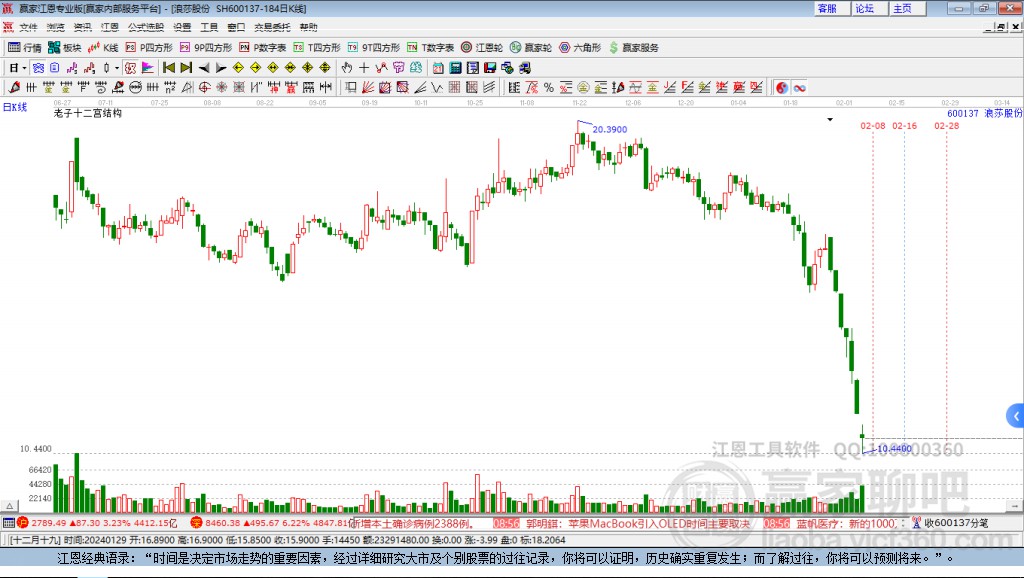The width and height of the screenshot is (1024, 578).
Task: Open the 9T四方形 tool
Action: pos(374,48)
